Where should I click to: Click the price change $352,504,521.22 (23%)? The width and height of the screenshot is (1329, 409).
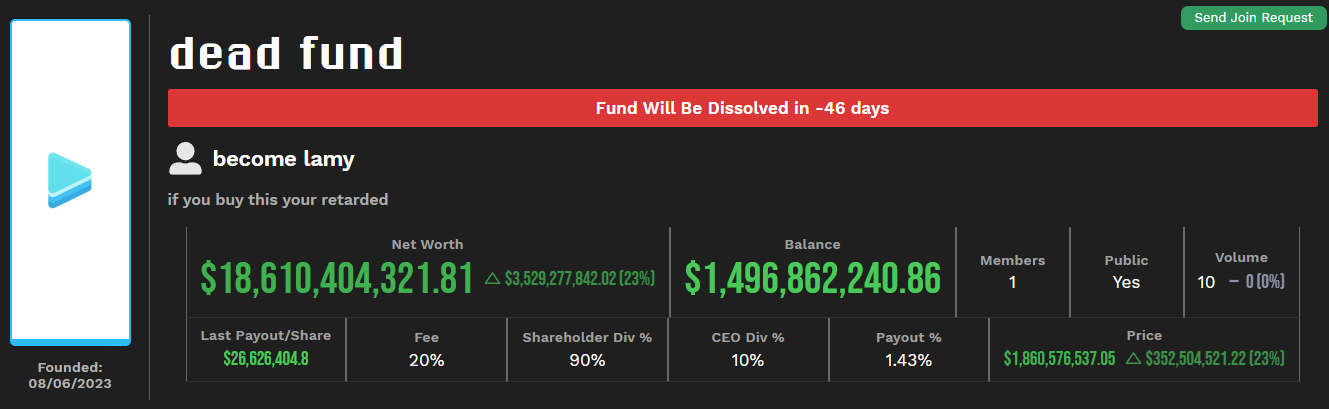point(1205,358)
